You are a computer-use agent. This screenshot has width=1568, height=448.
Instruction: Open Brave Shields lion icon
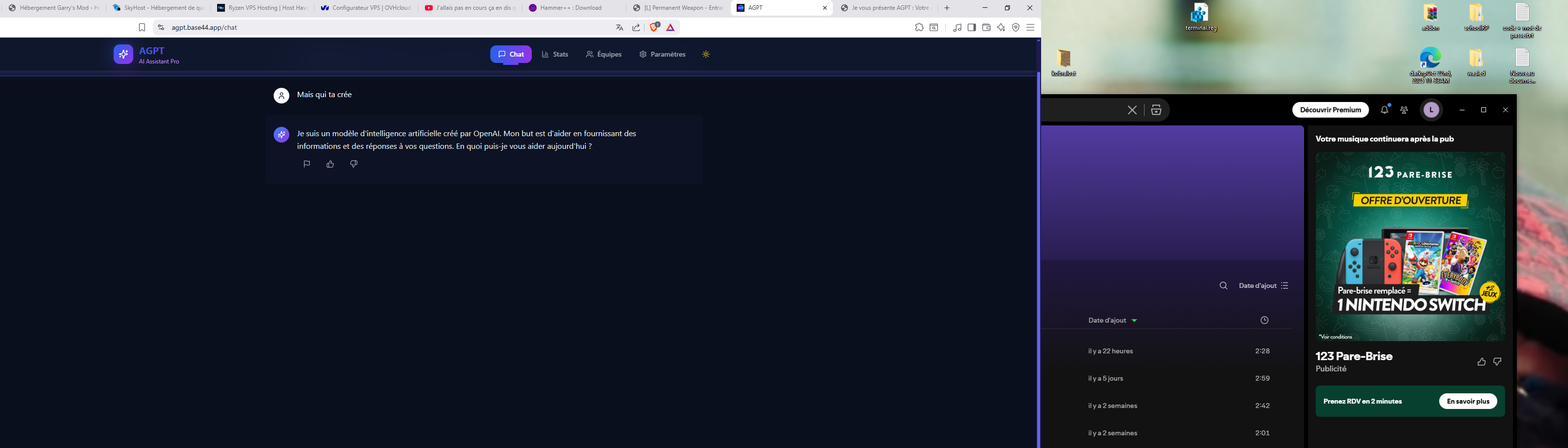(x=654, y=27)
